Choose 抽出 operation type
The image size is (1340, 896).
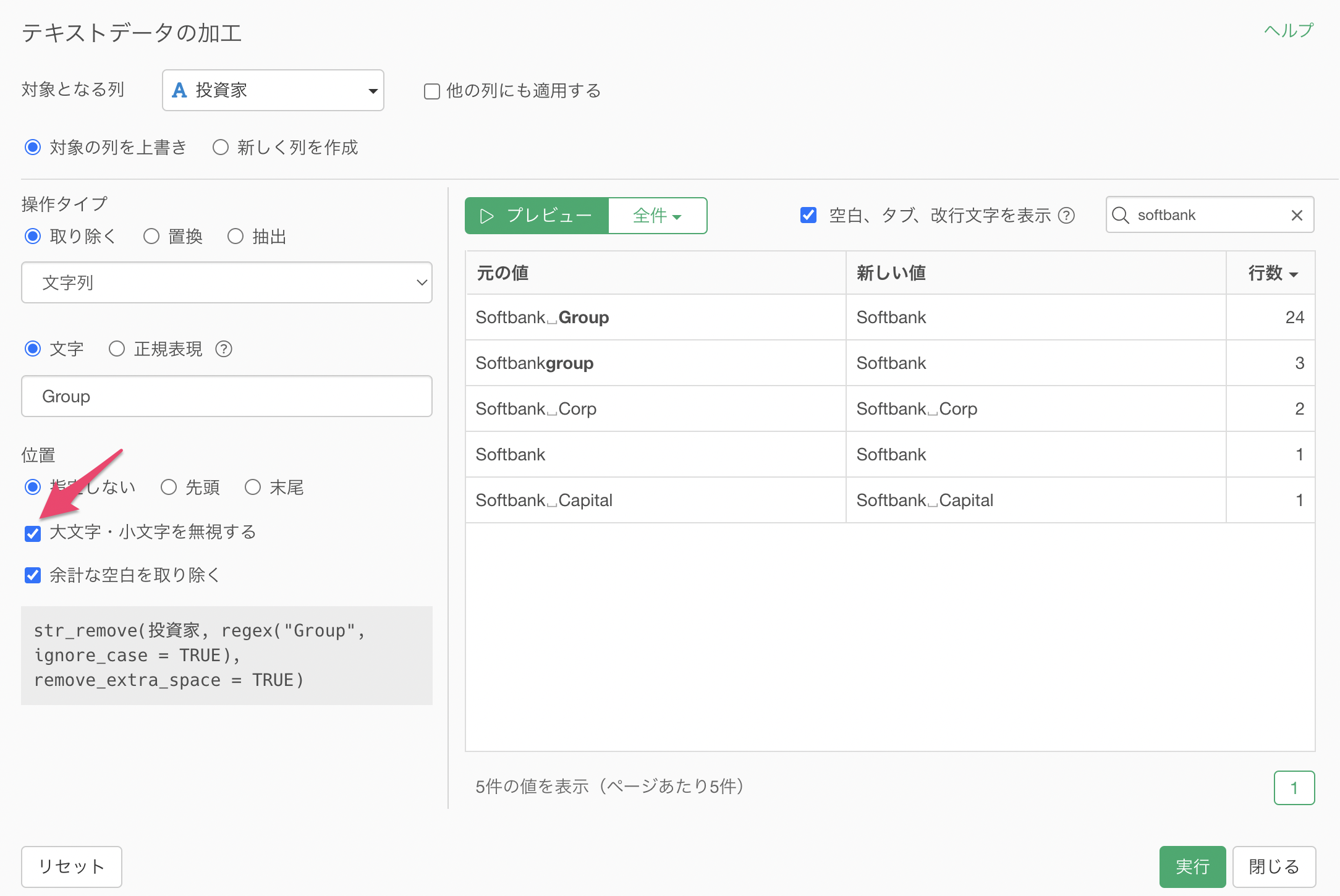[235, 236]
